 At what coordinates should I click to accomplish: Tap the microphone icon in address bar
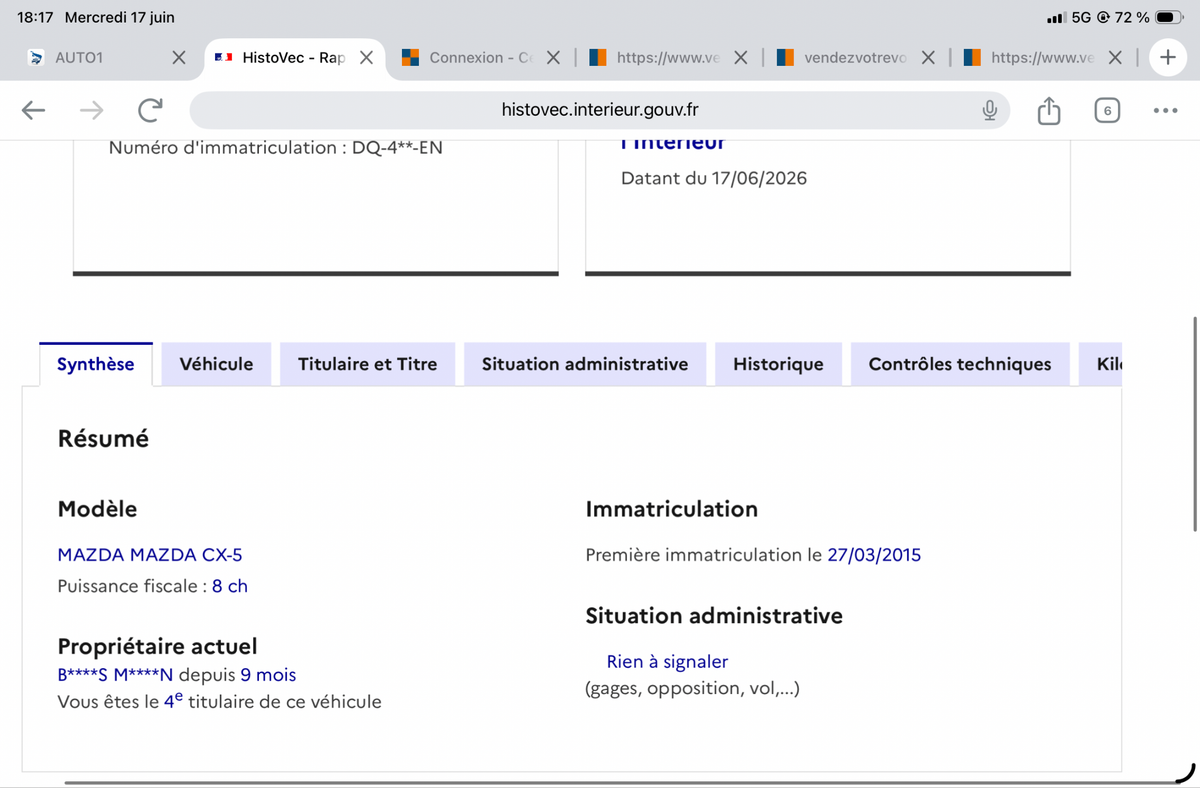click(989, 110)
